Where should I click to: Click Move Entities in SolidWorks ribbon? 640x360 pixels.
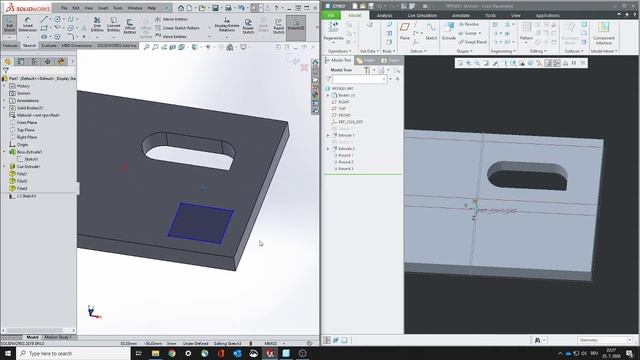pyautogui.click(x=171, y=36)
